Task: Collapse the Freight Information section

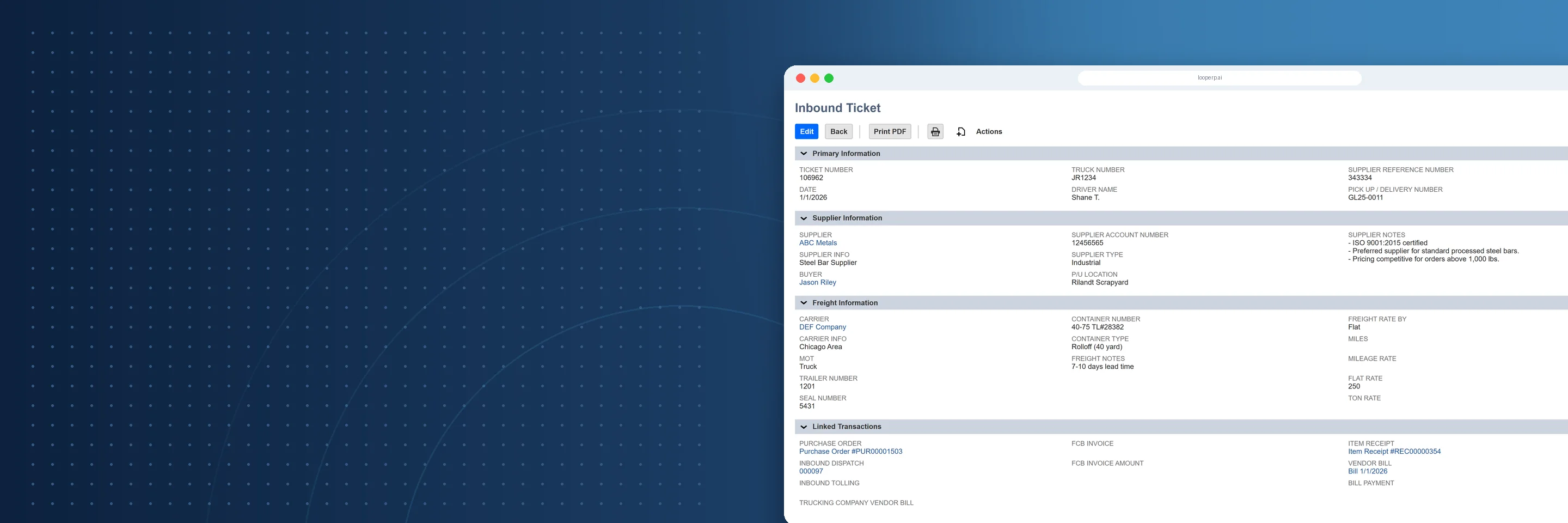Action: click(804, 302)
